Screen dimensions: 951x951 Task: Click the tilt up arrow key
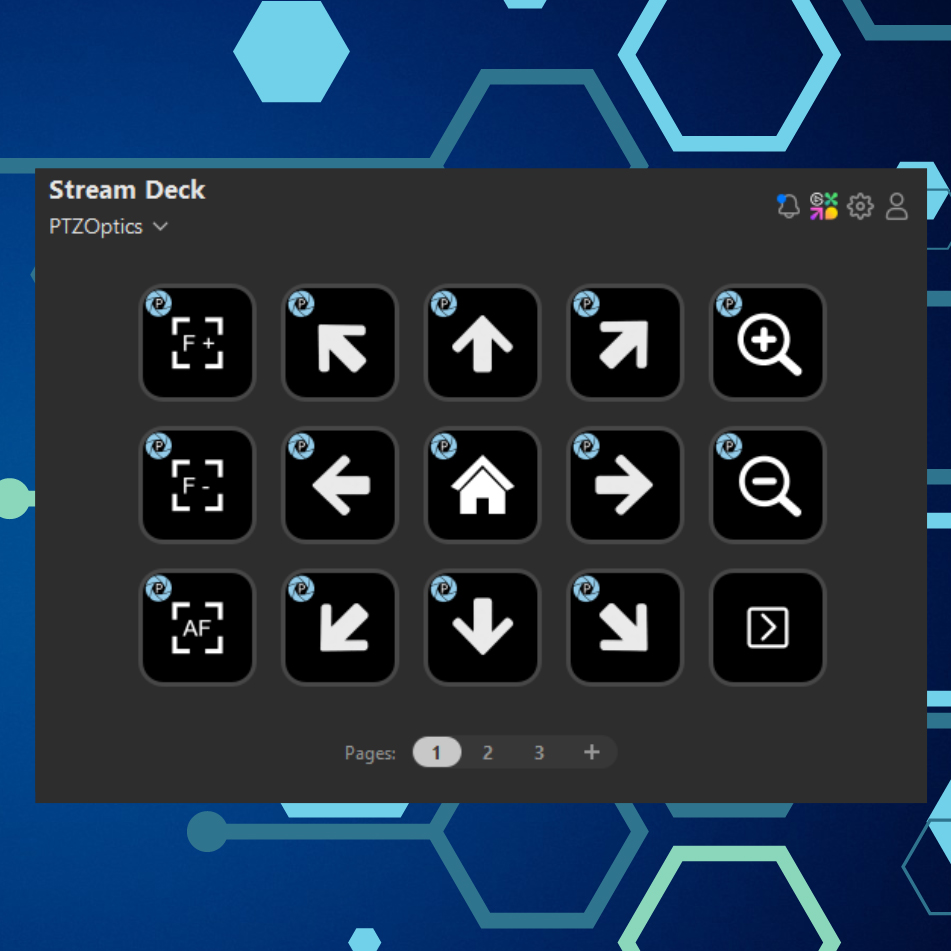tap(482, 343)
